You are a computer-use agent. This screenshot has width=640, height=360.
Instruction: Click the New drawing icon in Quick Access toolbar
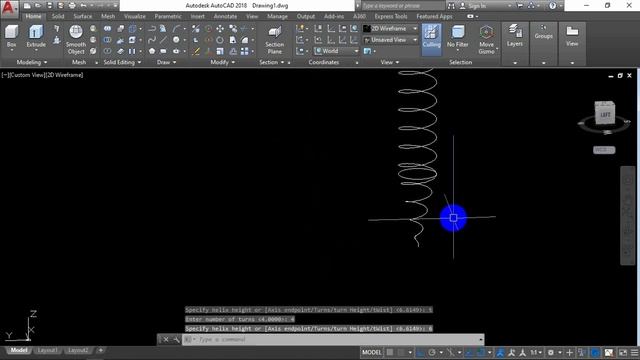(x=27, y=6)
